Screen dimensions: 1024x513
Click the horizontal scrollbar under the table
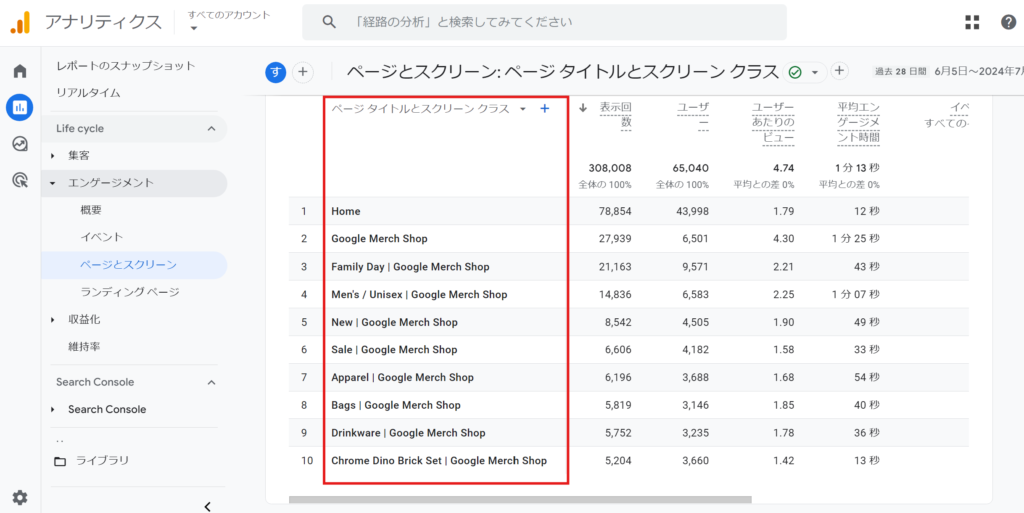tap(520, 498)
